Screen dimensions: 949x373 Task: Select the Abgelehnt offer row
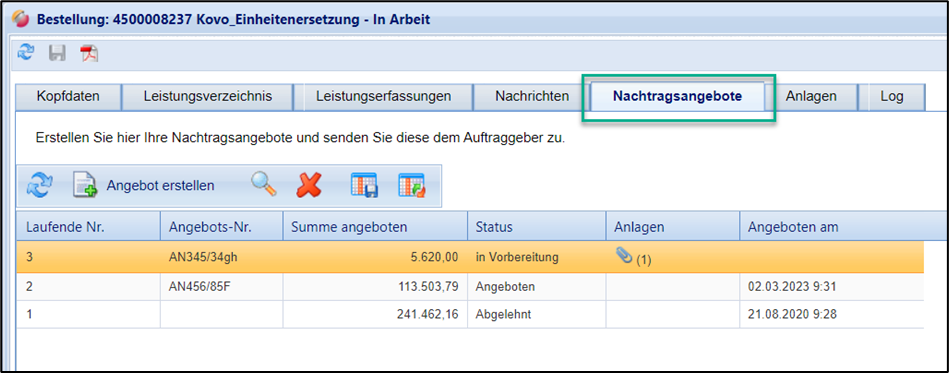tap(470, 315)
